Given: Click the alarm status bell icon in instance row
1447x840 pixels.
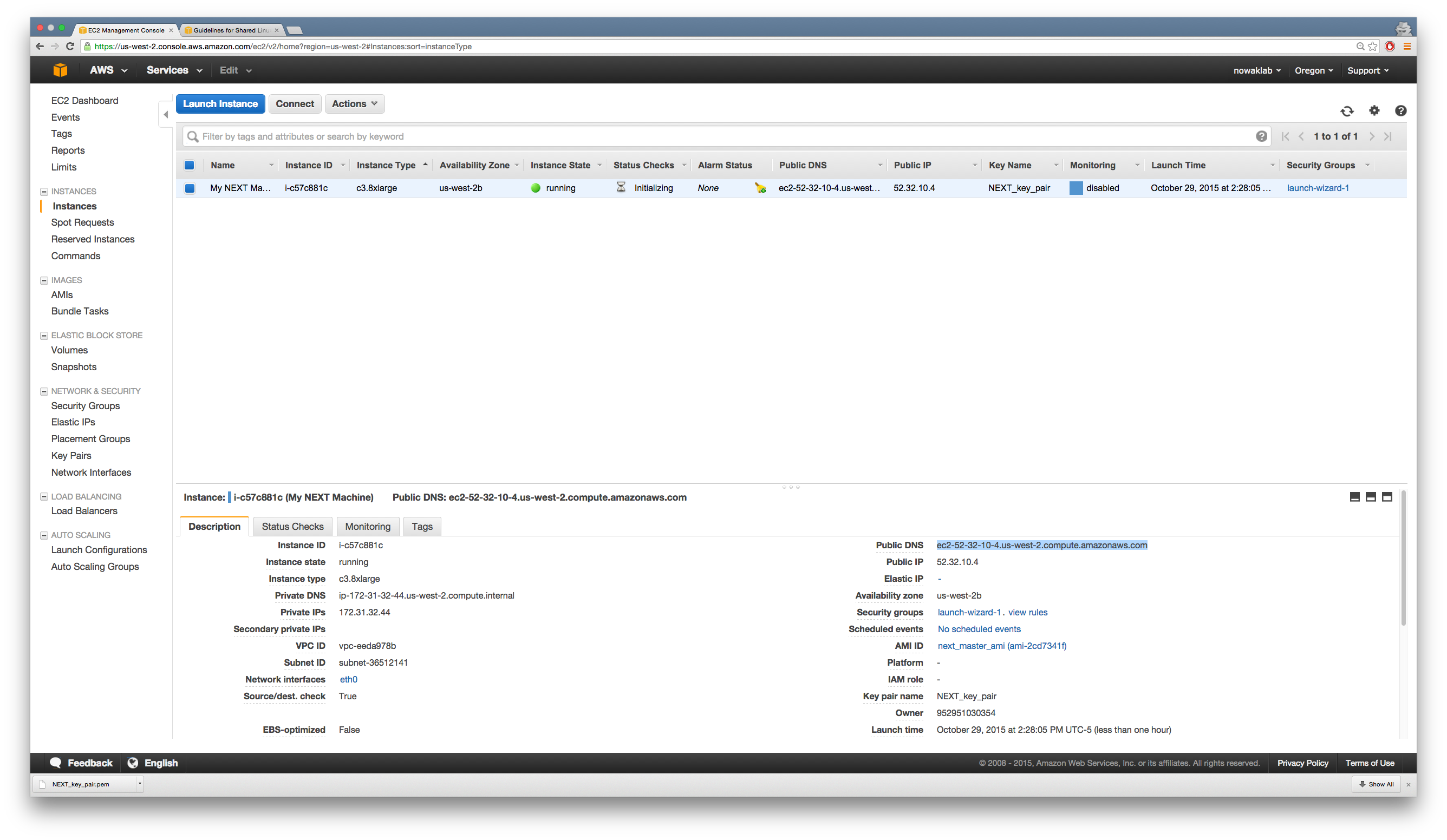Looking at the screenshot, I should (760, 188).
